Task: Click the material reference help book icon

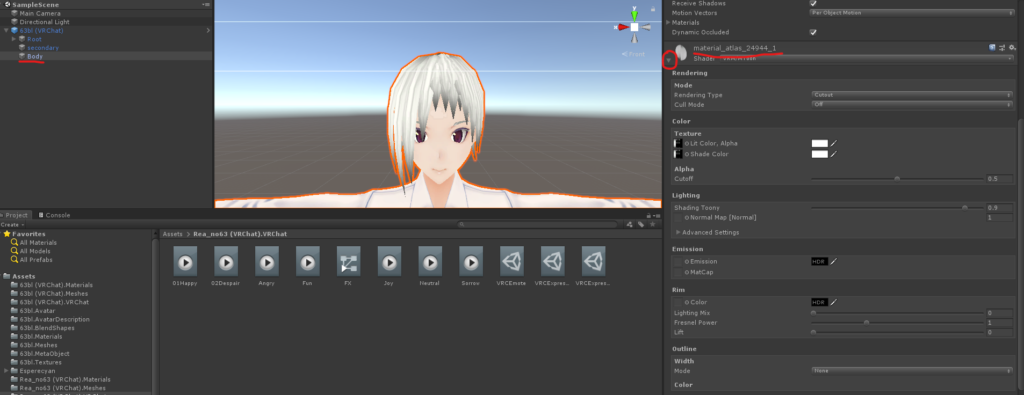Action: [992, 48]
